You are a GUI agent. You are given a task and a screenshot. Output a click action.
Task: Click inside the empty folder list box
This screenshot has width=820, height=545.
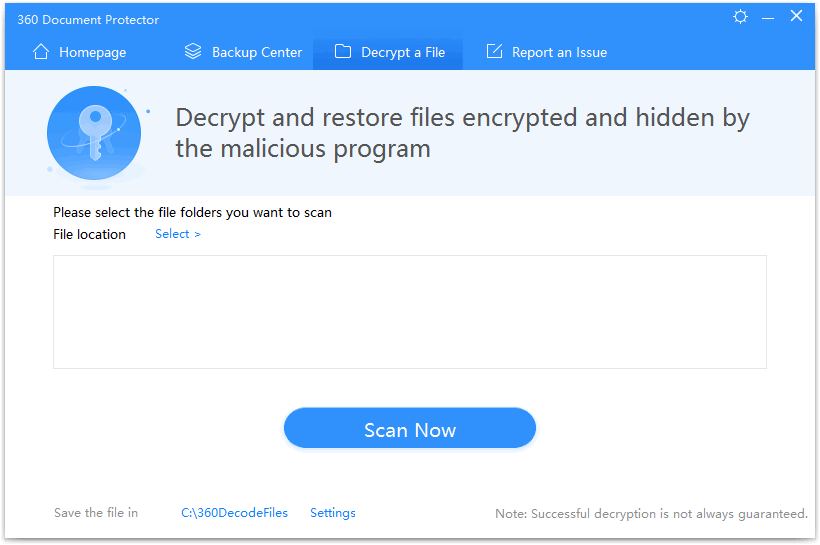[409, 311]
